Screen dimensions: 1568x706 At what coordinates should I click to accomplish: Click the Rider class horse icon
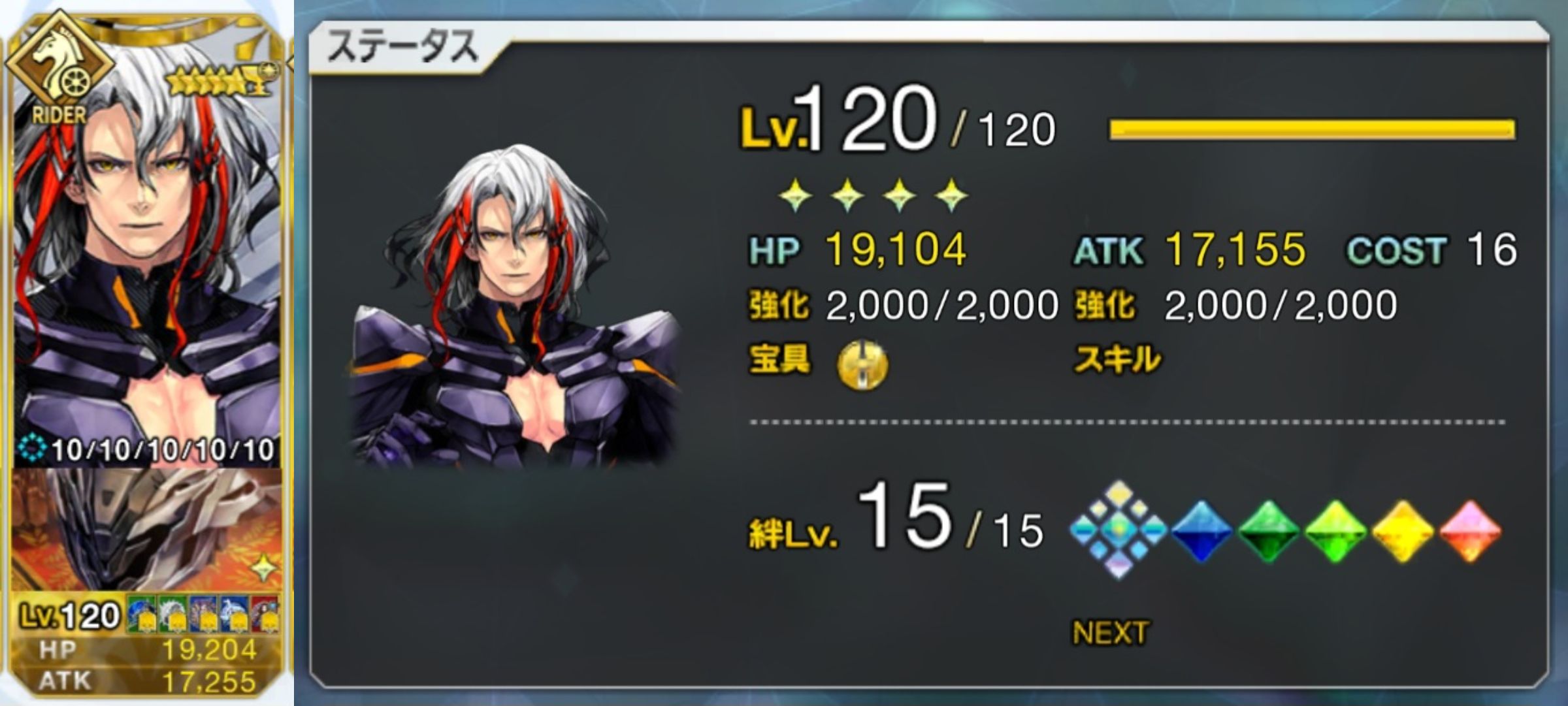(59, 65)
